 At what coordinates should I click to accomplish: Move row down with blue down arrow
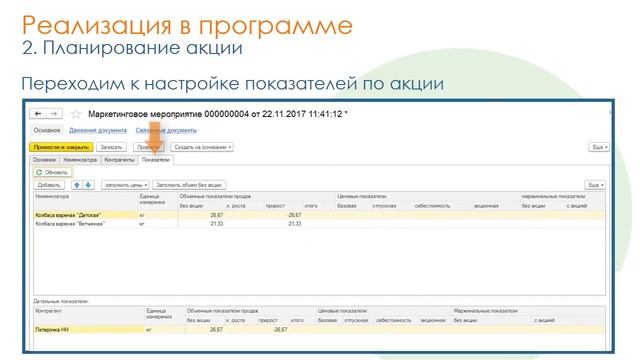(x=88, y=185)
